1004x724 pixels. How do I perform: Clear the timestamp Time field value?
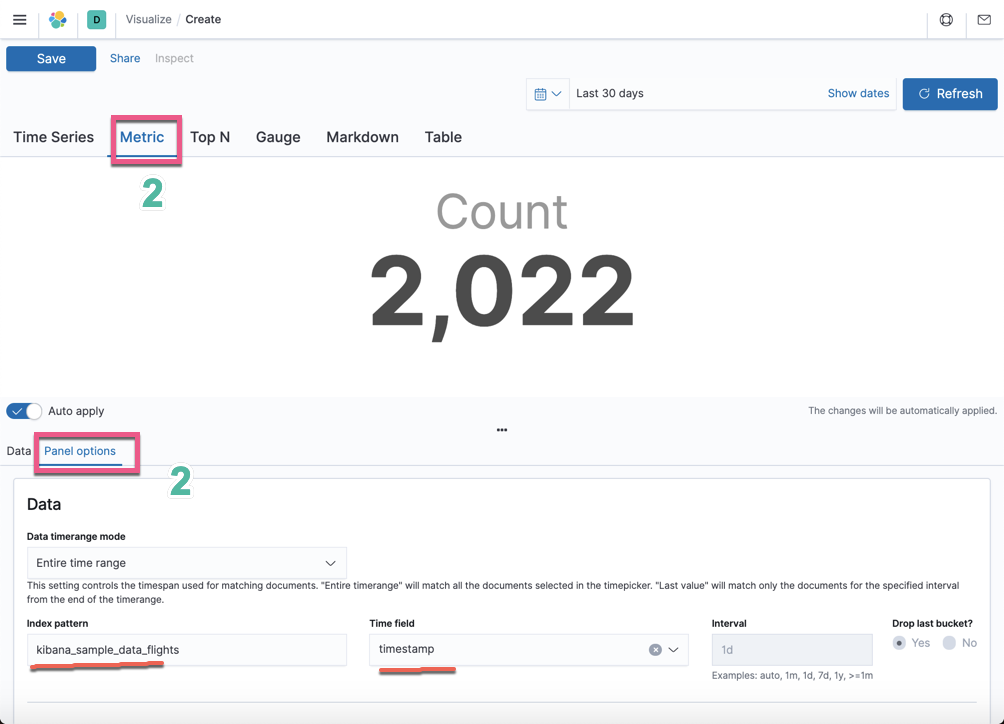pos(656,649)
